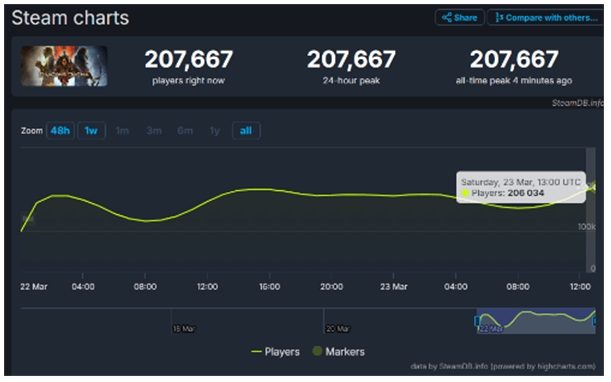Select the all zoom range

click(246, 131)
